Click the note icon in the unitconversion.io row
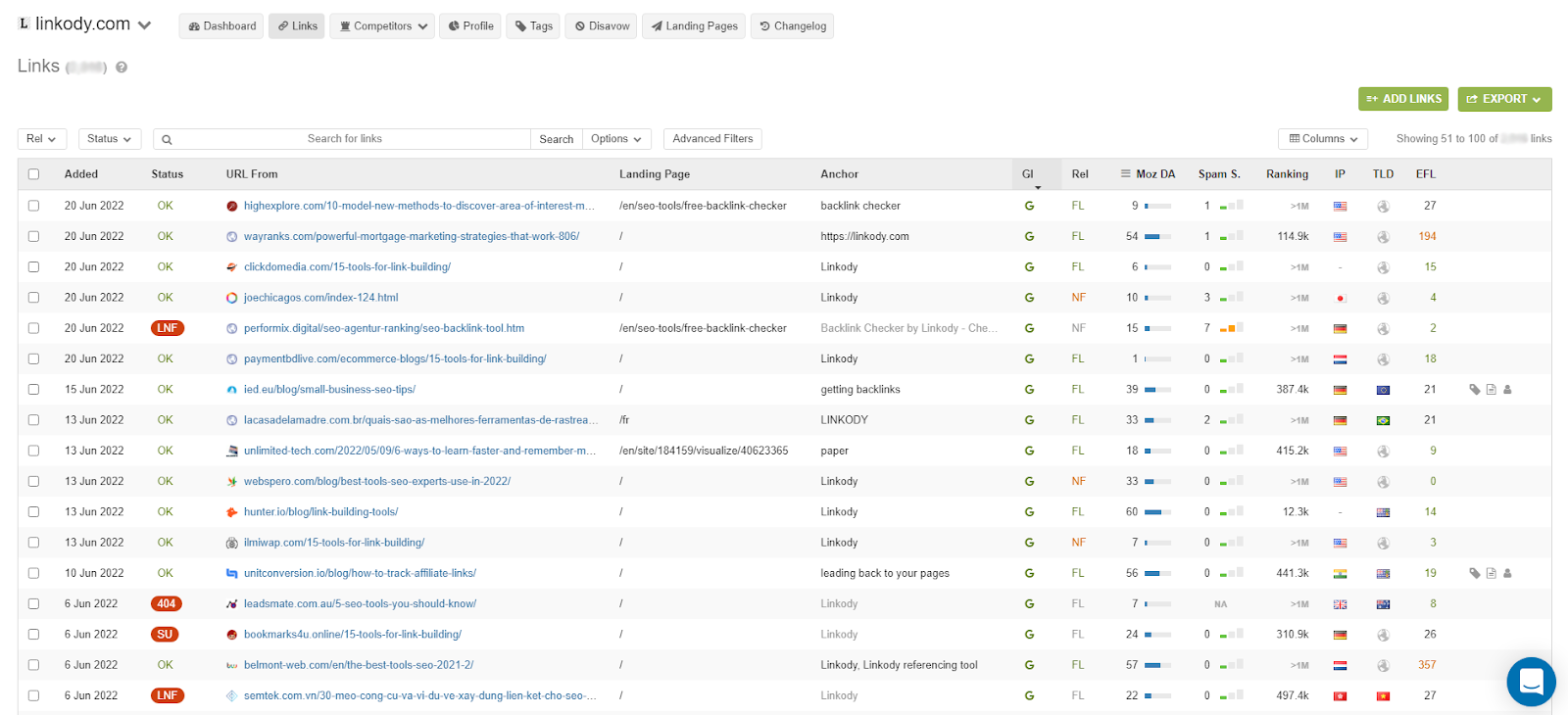This screenshot has width=1568, height=715. click(x=1491, y=574)
